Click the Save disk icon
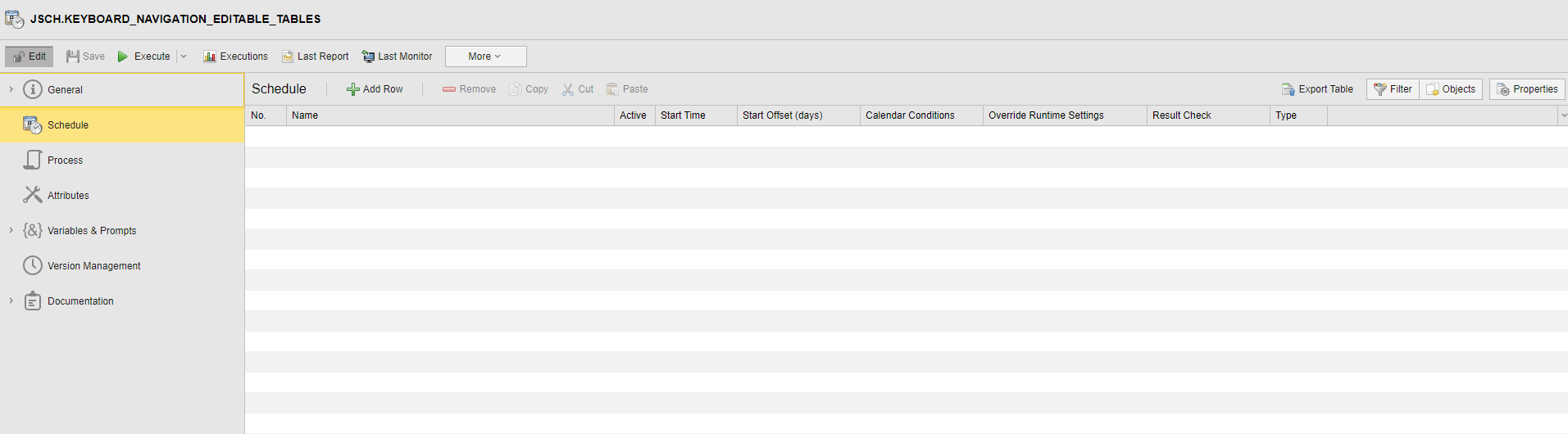The height and width of the screenshot is (434, 1568). (73, 57)
